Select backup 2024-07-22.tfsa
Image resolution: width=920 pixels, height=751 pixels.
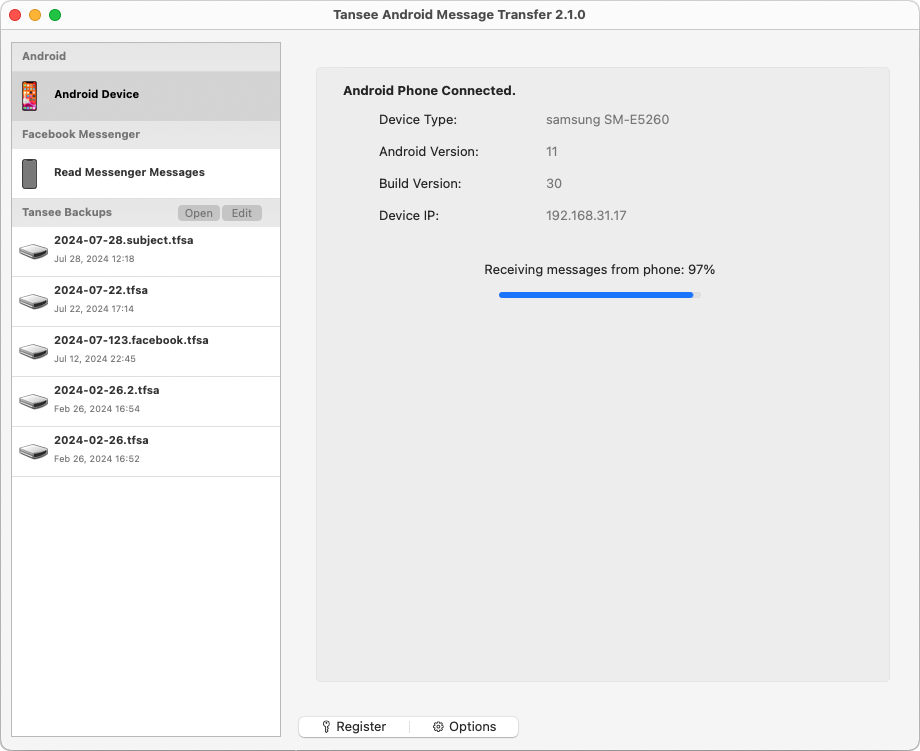coord(146,302)
